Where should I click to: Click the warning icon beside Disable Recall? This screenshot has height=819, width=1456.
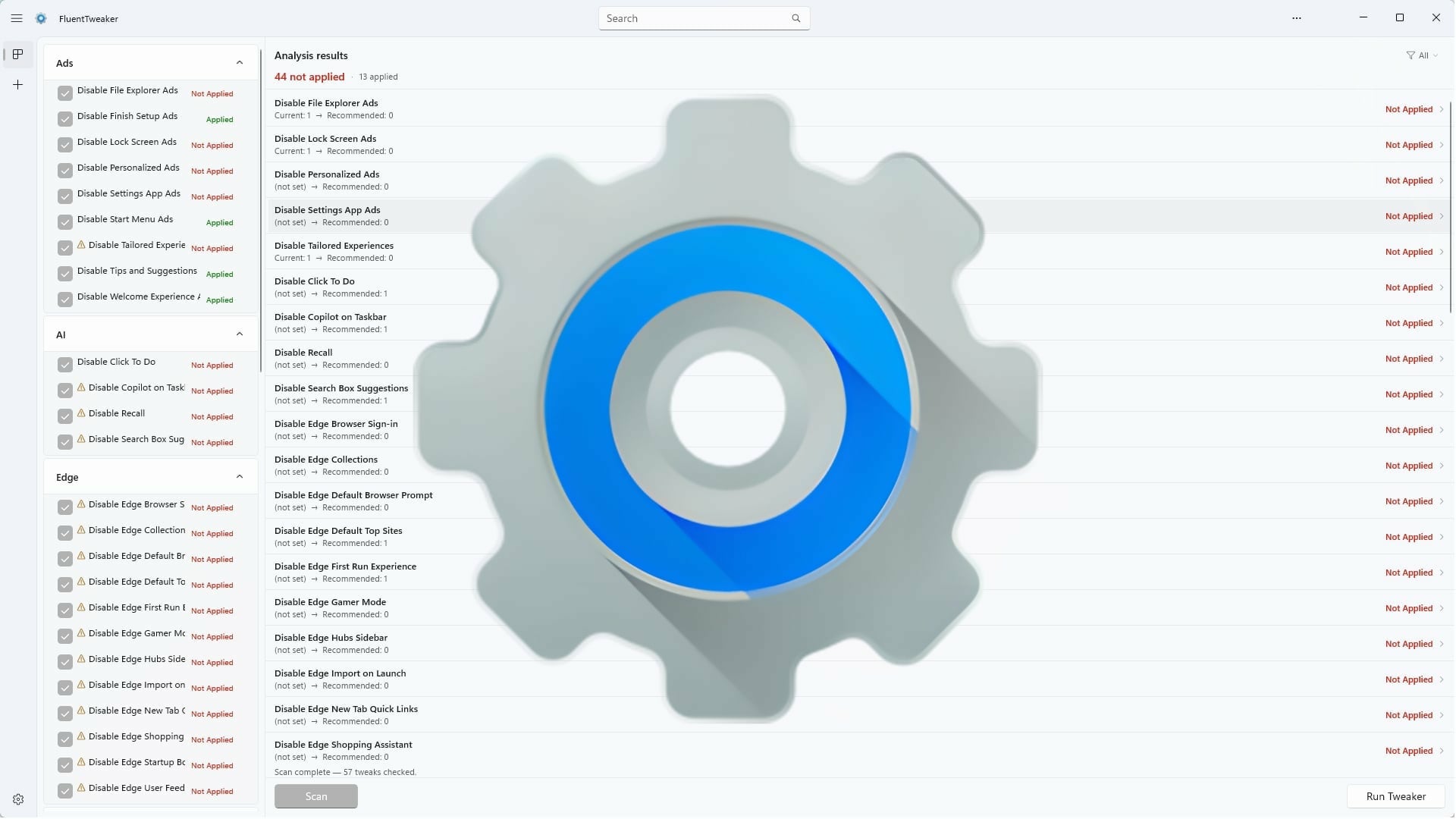[82, 413]
